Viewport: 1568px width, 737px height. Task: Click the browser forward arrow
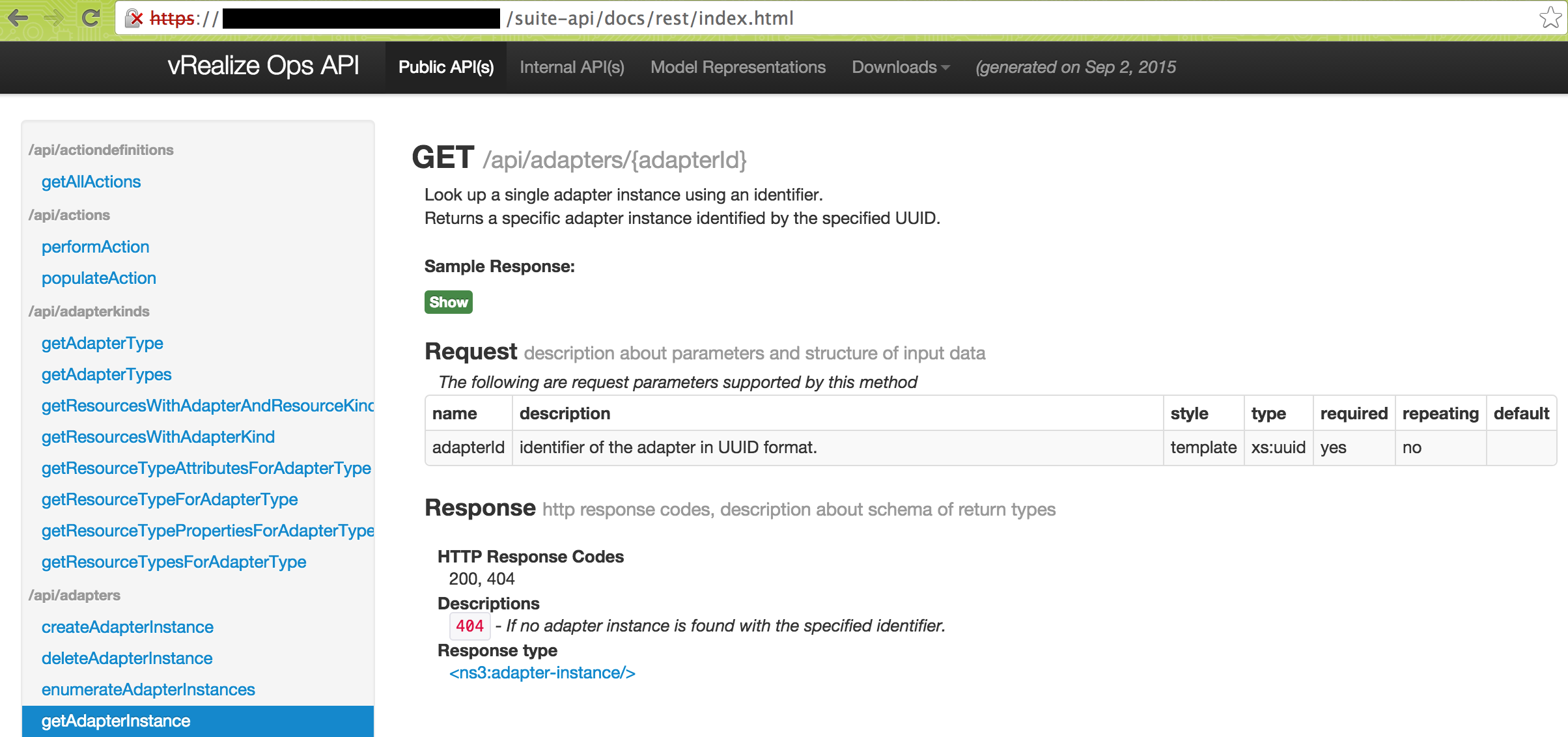(55, 18)
